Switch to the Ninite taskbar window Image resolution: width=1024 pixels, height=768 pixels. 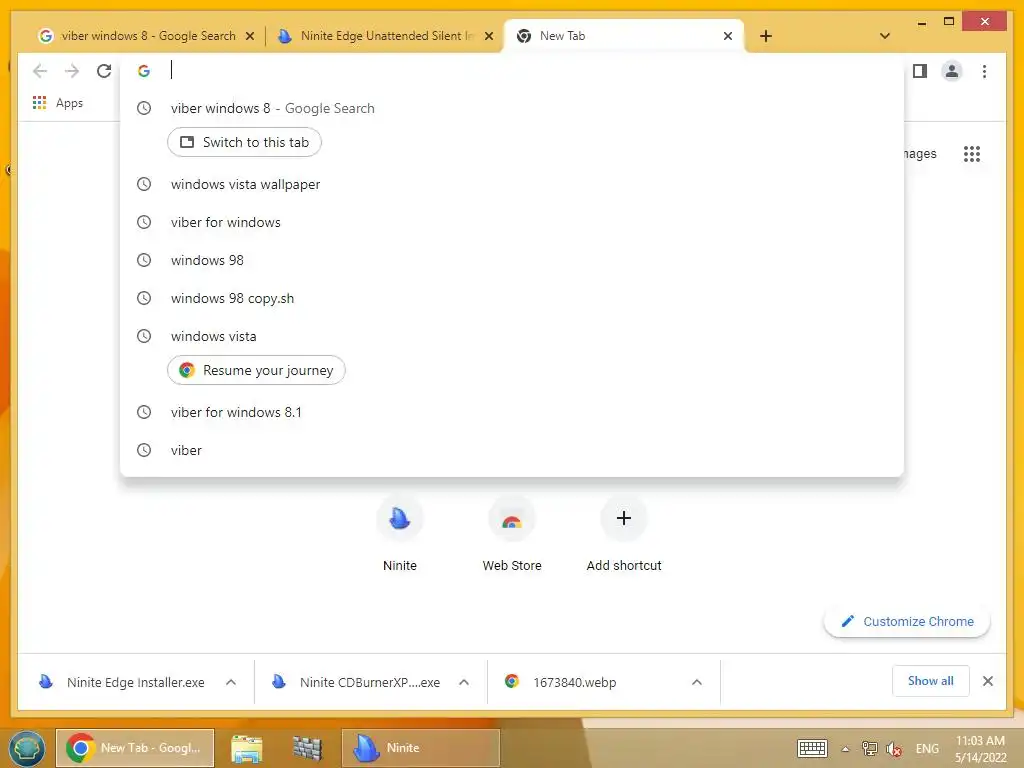421,748
